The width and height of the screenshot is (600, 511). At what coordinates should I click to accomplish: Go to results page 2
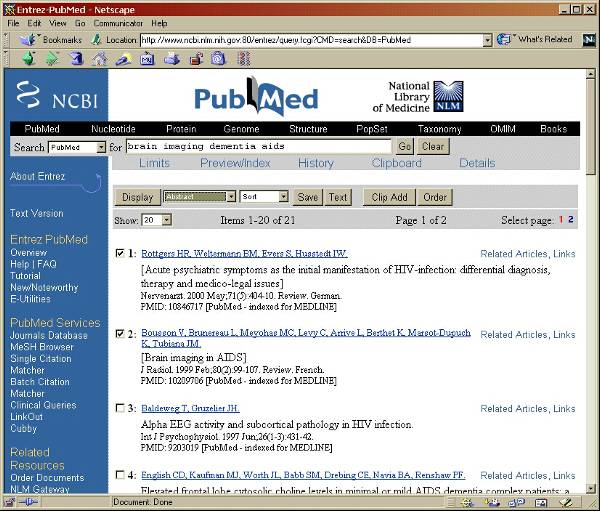coord(571,219)
